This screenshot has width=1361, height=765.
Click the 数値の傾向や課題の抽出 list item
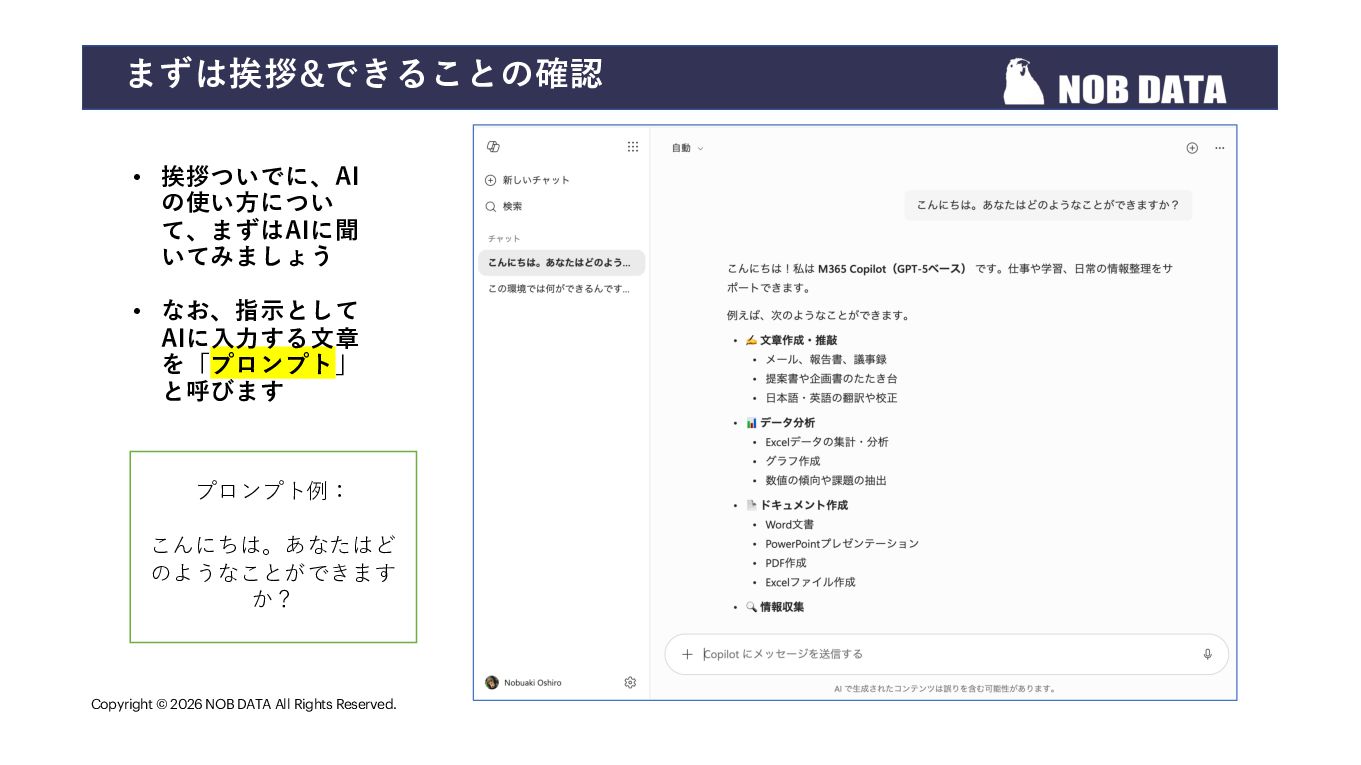(826, 480)
